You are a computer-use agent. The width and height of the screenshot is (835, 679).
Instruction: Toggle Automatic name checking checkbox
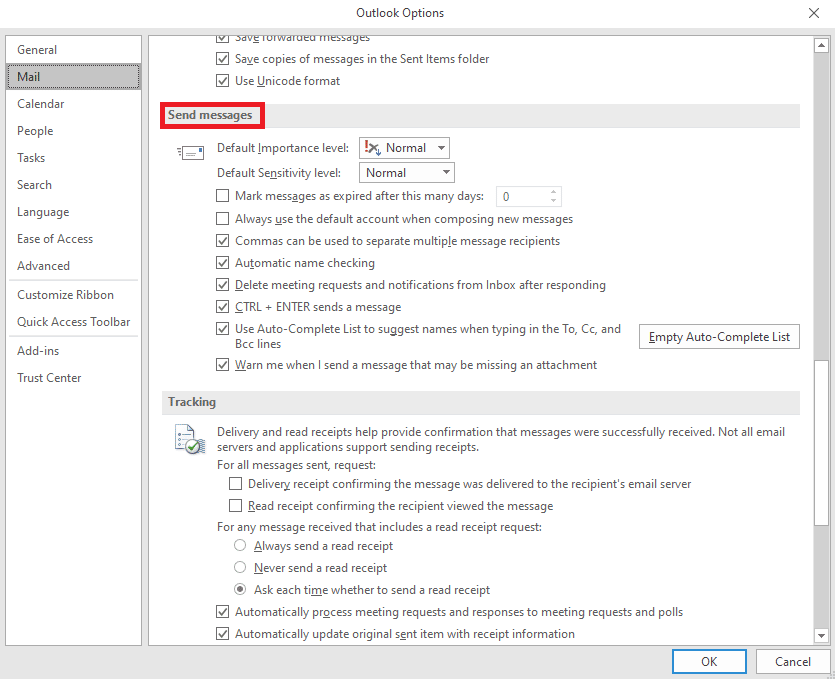click(x=223, y=263)
